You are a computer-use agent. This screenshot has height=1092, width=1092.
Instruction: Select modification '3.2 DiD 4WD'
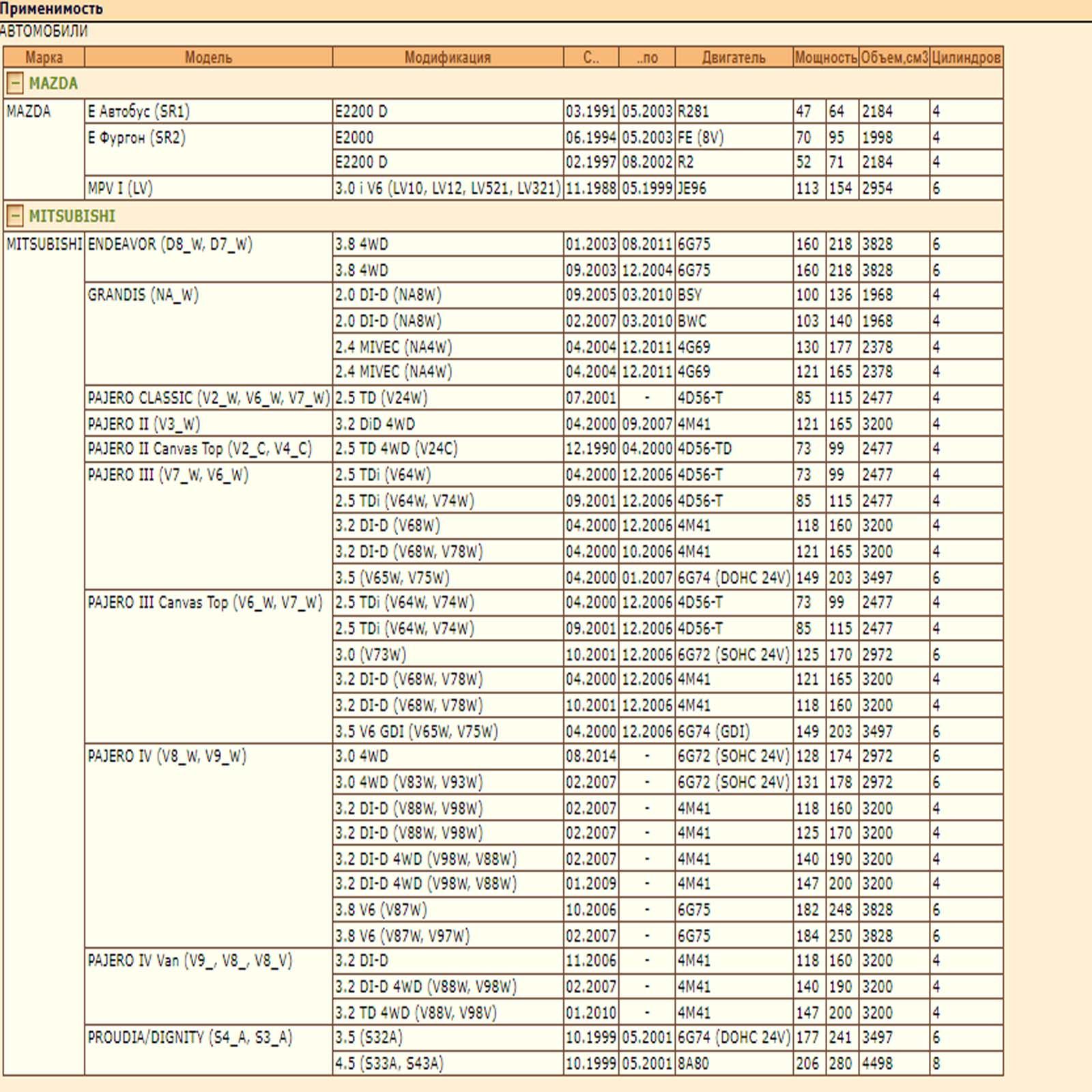point(448,424)
